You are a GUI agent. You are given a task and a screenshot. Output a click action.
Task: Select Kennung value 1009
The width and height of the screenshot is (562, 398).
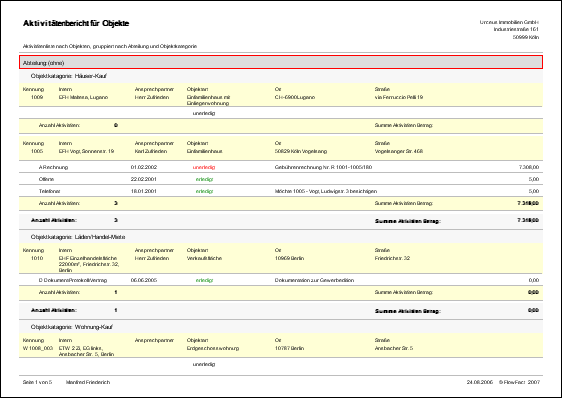click(x=37, y=97)
